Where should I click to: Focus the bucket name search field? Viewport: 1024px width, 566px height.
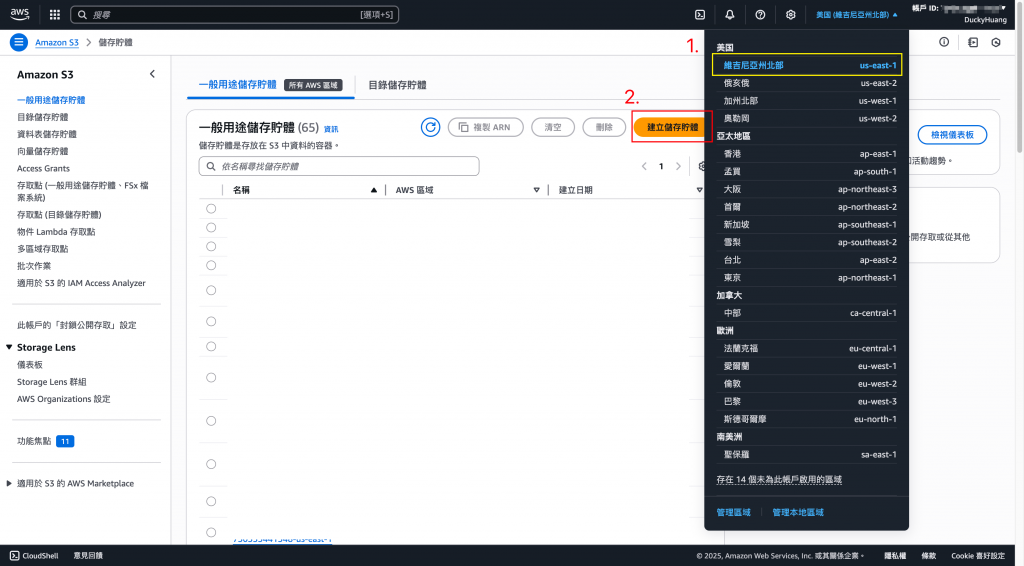point(339,166)
